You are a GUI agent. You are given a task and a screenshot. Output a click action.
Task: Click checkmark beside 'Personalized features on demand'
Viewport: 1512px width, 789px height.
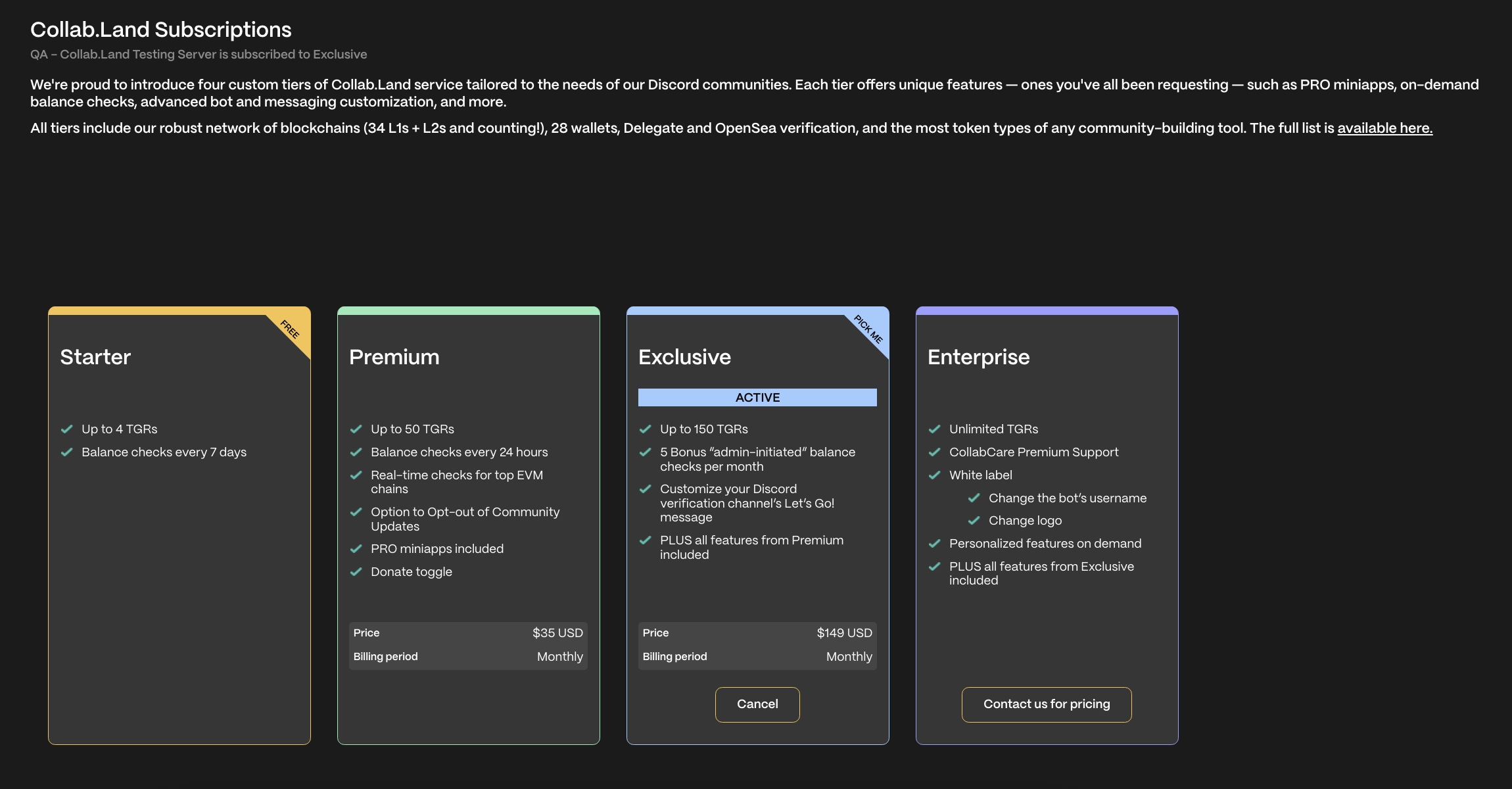(x=934, y=544)
